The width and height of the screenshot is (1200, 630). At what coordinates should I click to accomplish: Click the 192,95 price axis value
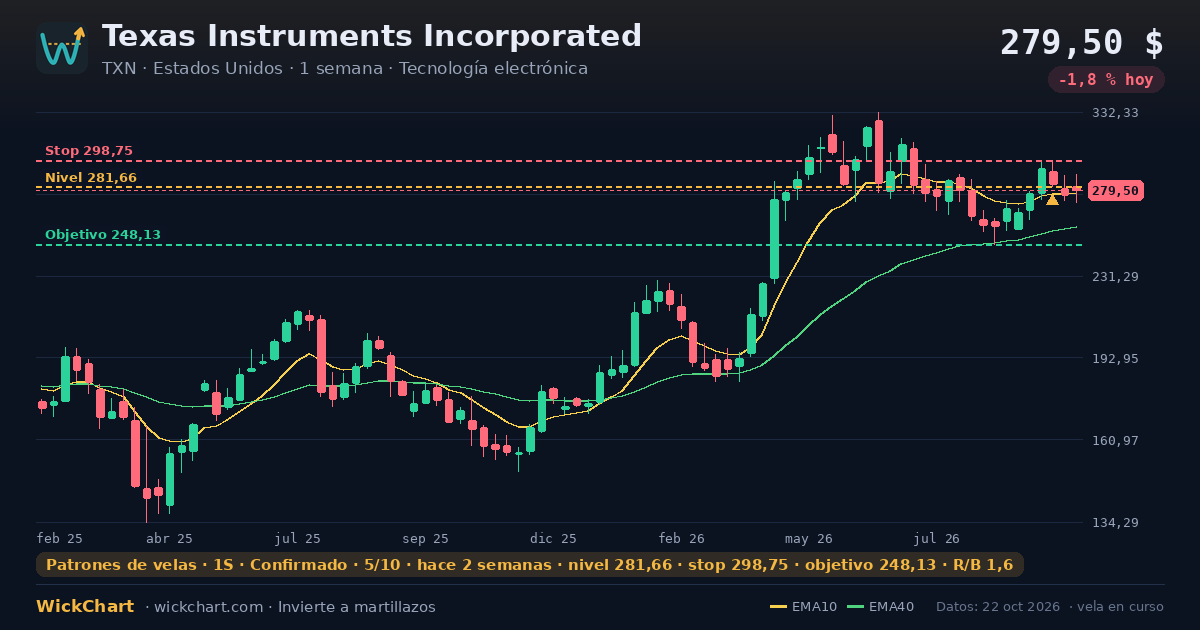tap(1115, 358)
